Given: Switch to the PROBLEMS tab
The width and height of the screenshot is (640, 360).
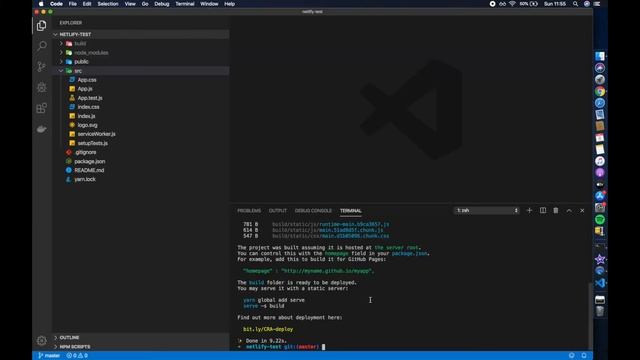Looking at the screenshot, I should (249, 211).
